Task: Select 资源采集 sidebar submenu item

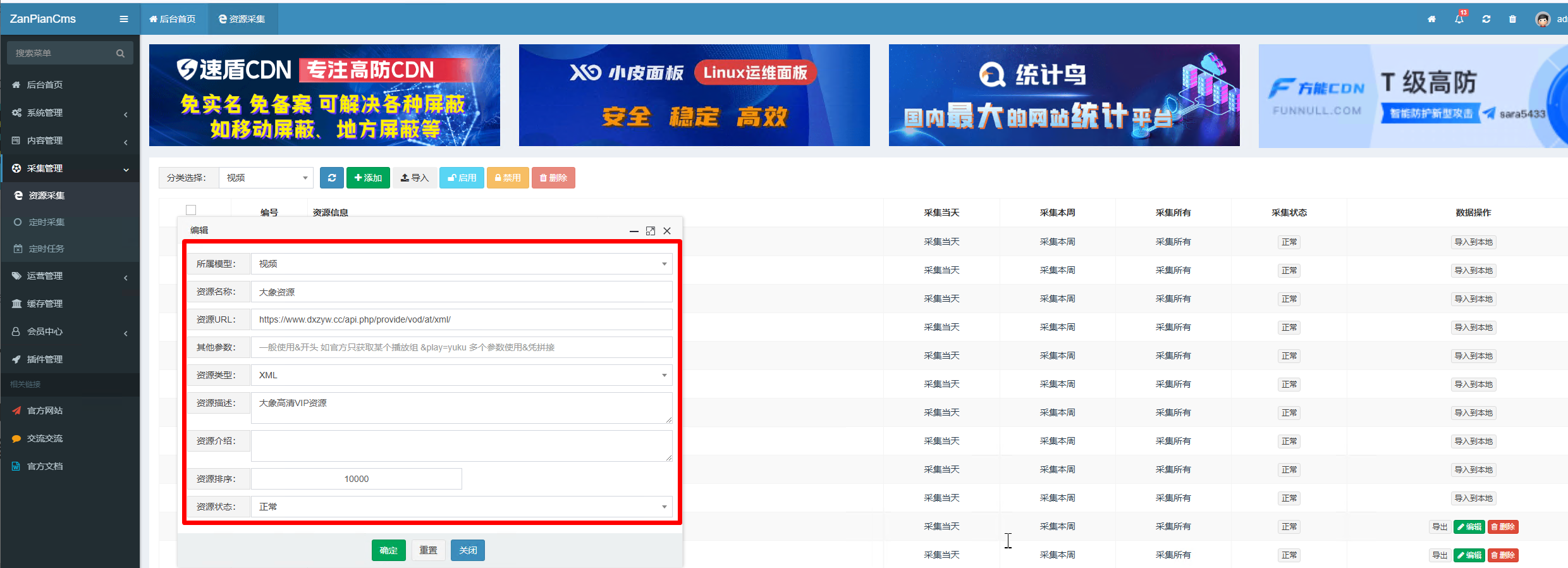Action: (70, 195)
